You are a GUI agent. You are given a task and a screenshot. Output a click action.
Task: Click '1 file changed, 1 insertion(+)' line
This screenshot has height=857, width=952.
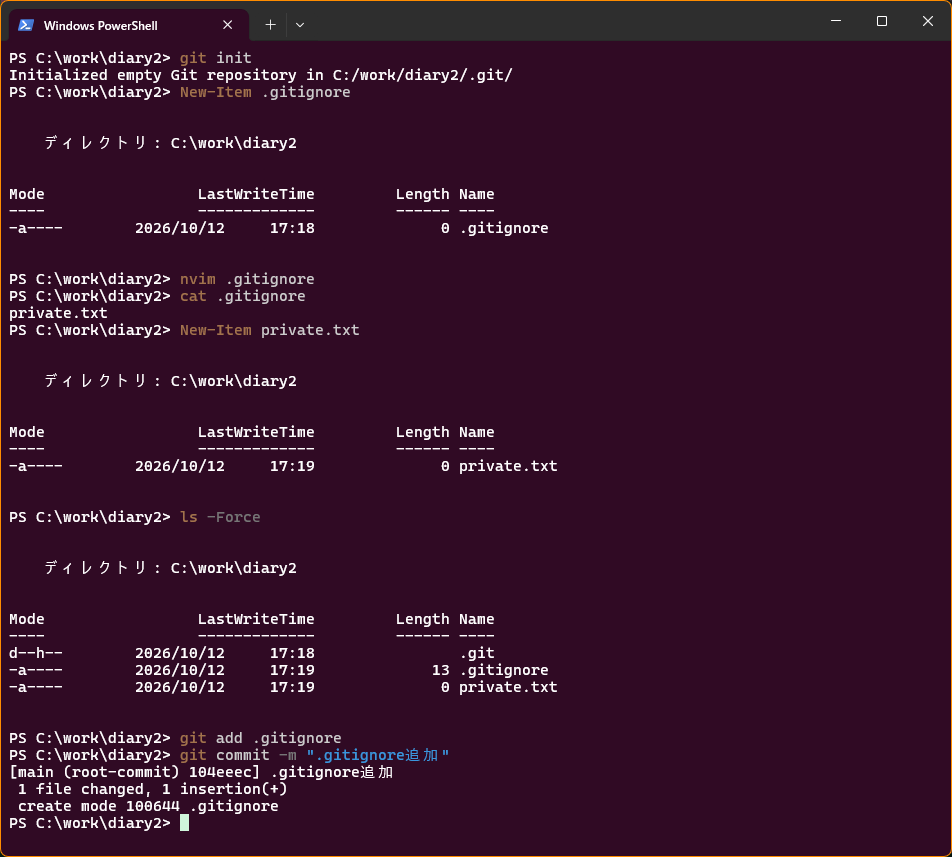click(152, 789)
